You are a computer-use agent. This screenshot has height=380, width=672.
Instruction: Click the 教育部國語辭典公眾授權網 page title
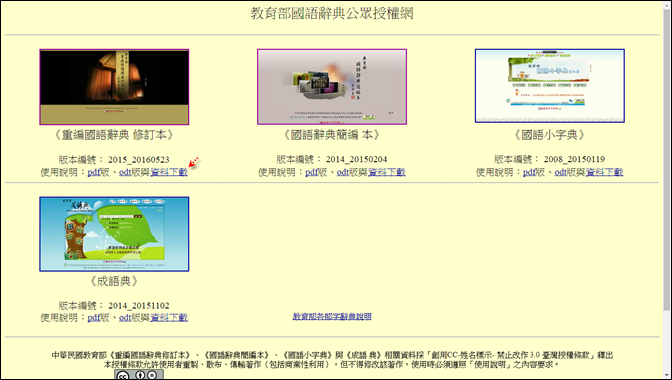click(332, 13)
